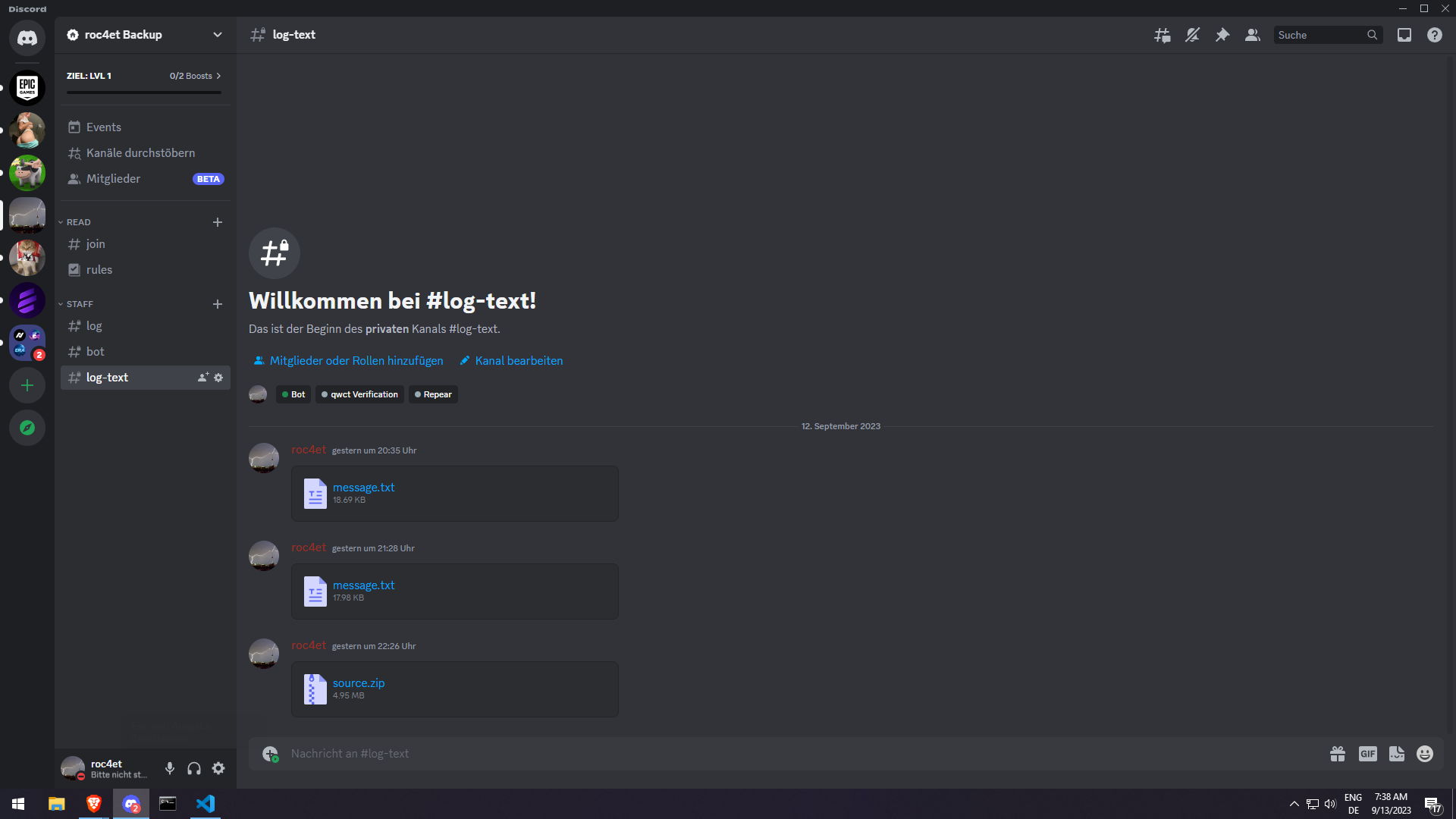The image size is (1456, 819).
Task: Open the Threads icon in header
Action: click(x=1162, y=35)
